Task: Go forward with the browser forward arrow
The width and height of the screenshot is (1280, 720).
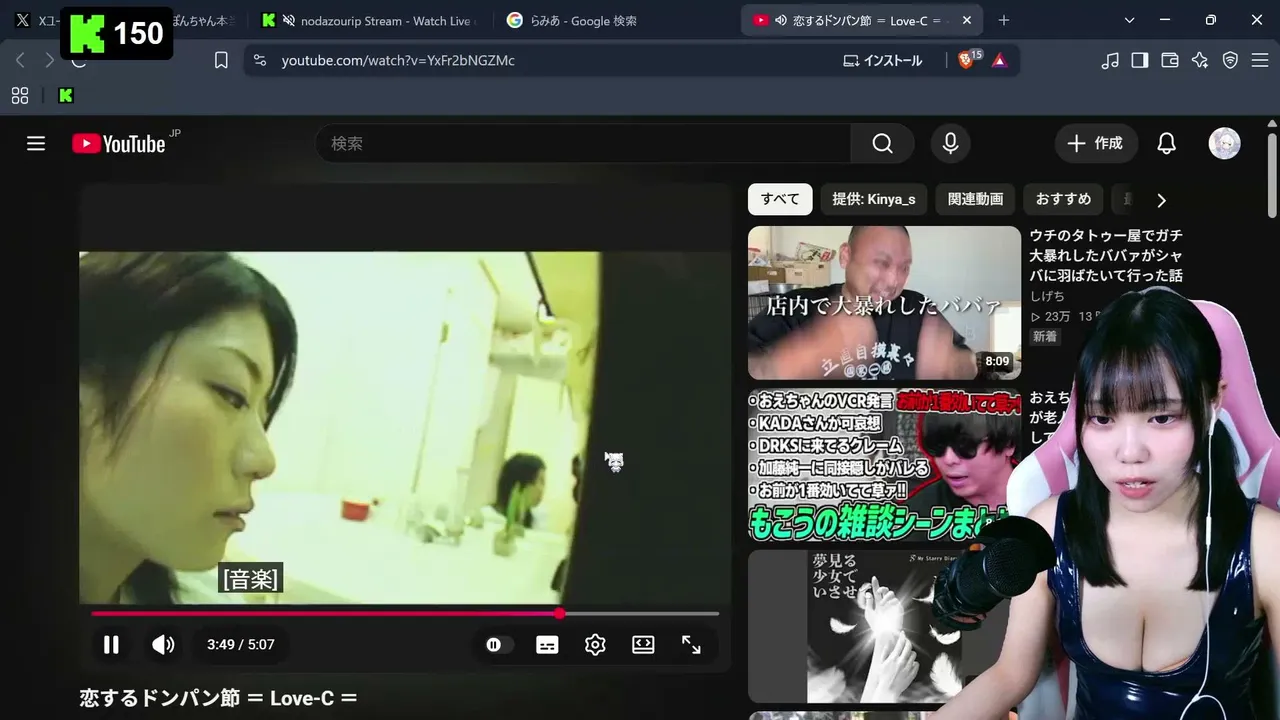Action: pos(49,60)
